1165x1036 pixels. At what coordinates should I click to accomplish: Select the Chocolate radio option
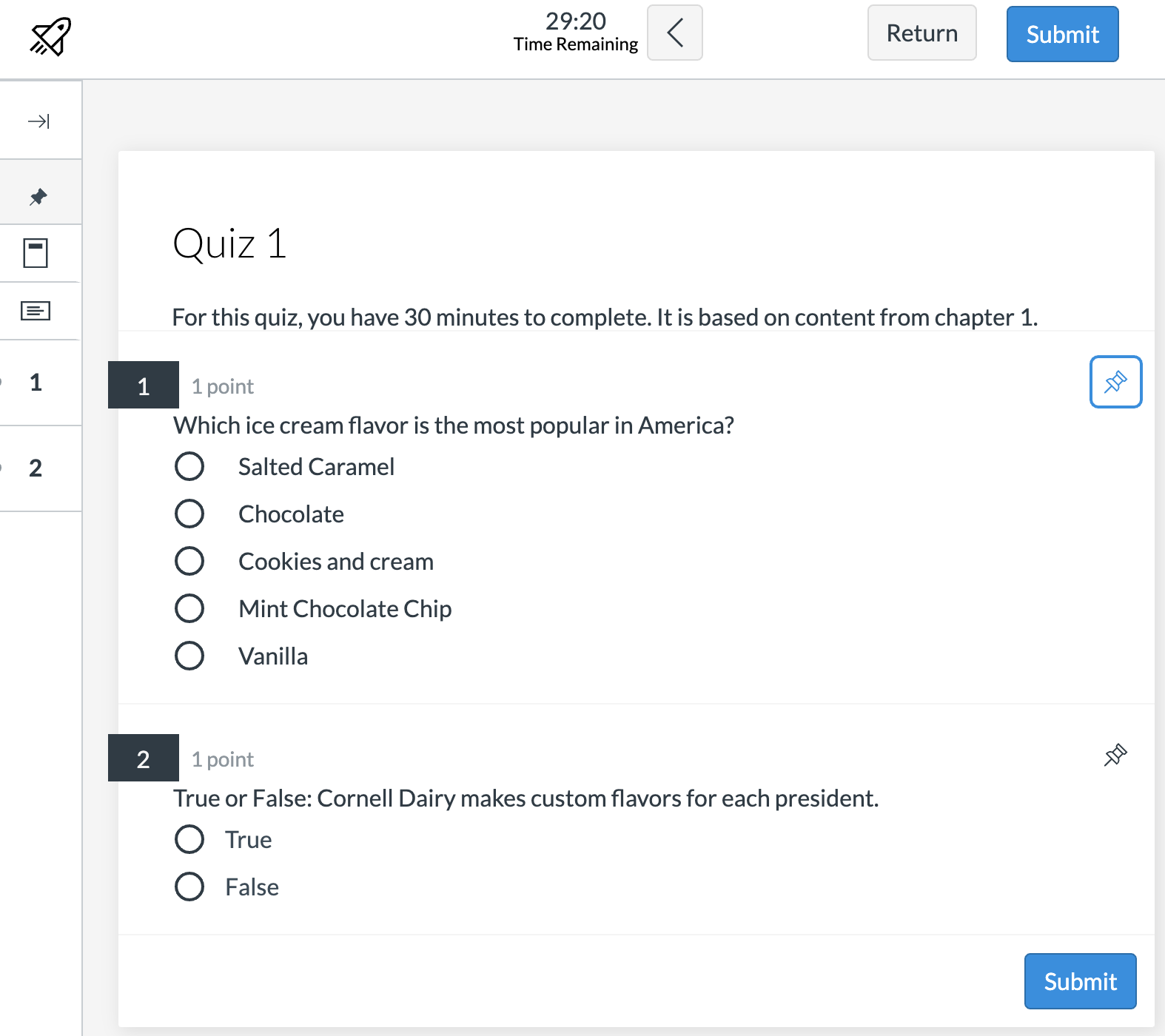pos(189,514)
